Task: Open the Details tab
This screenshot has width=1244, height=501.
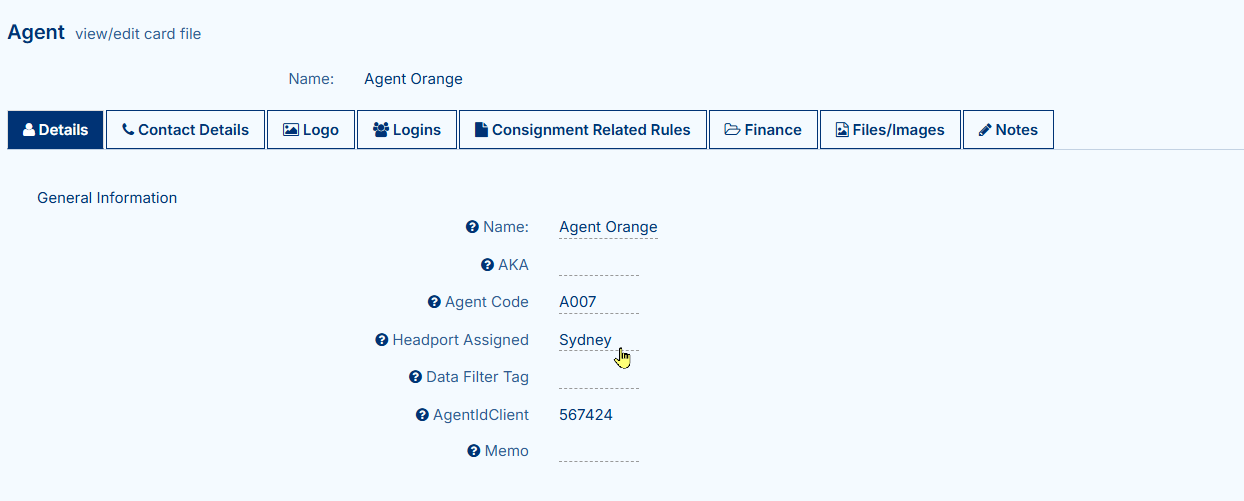Action: (x=56, y=130)
